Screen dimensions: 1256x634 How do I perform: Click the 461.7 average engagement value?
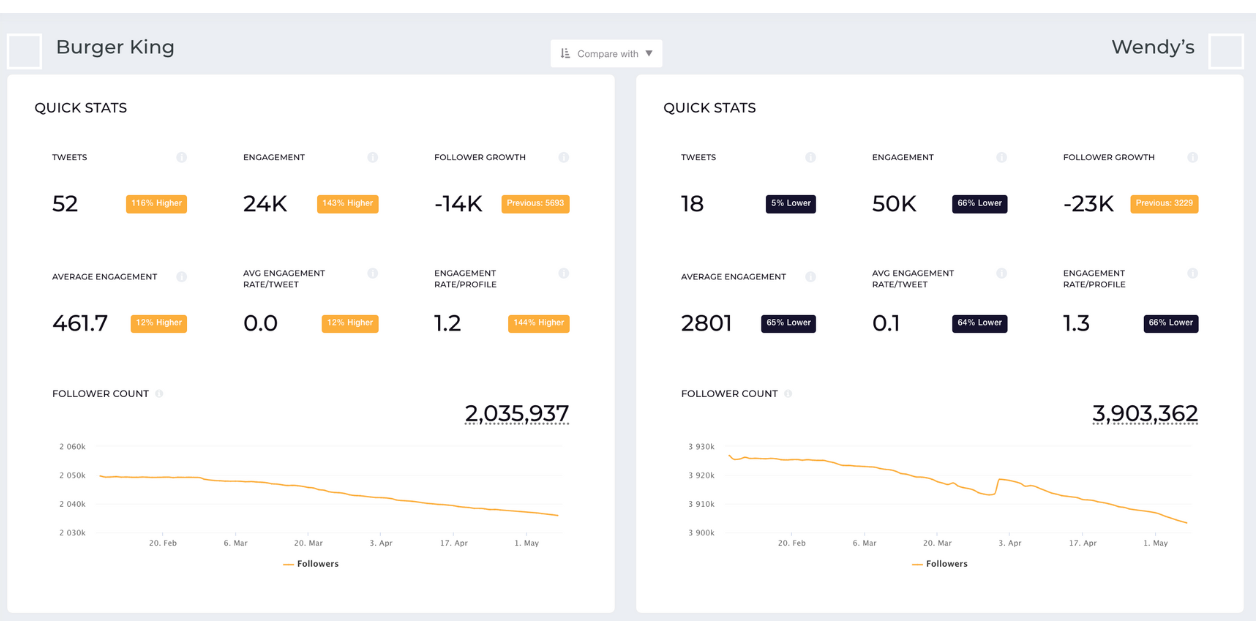80,324
